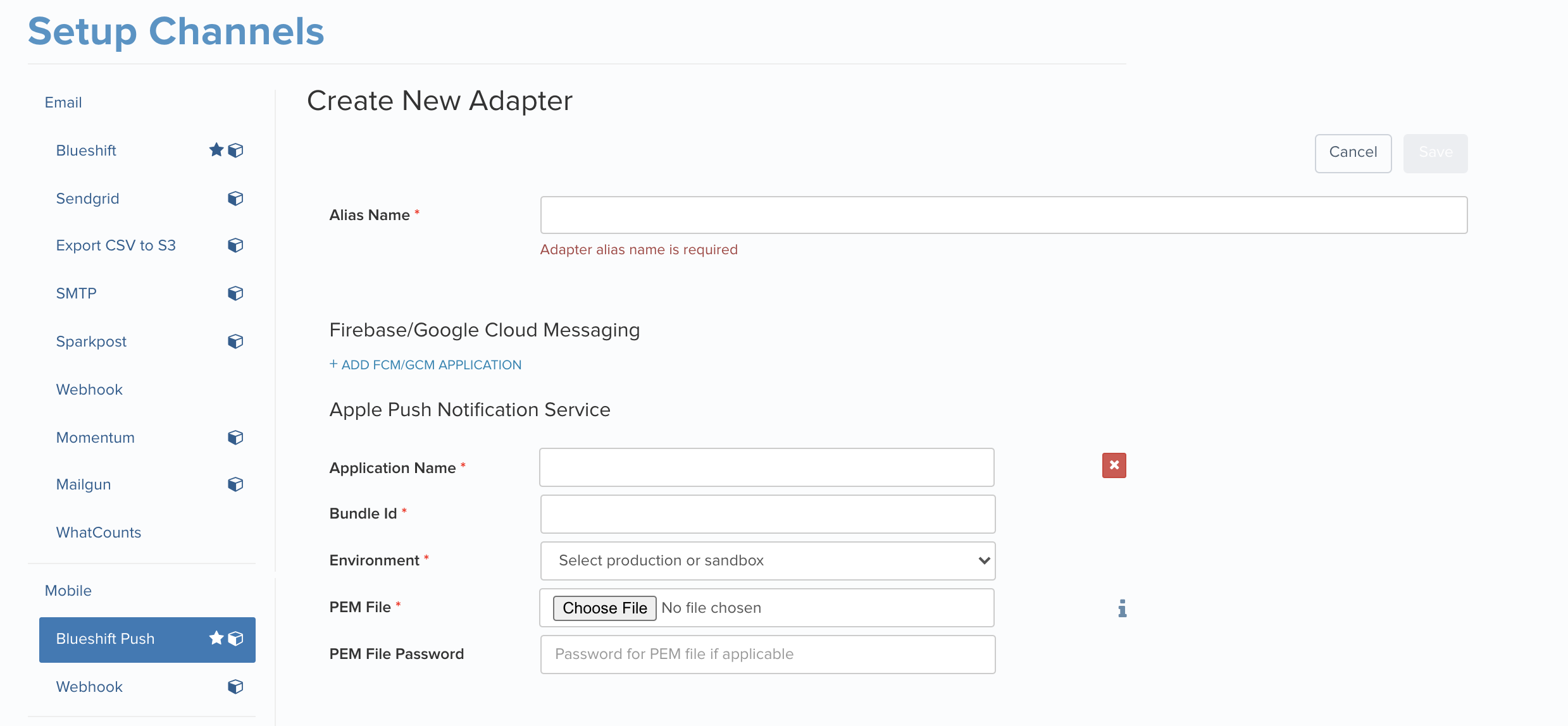This screenshot has width=1568, height=726.
Task: Click the cube icon next to Sparkpost
Action: (235, 341)
